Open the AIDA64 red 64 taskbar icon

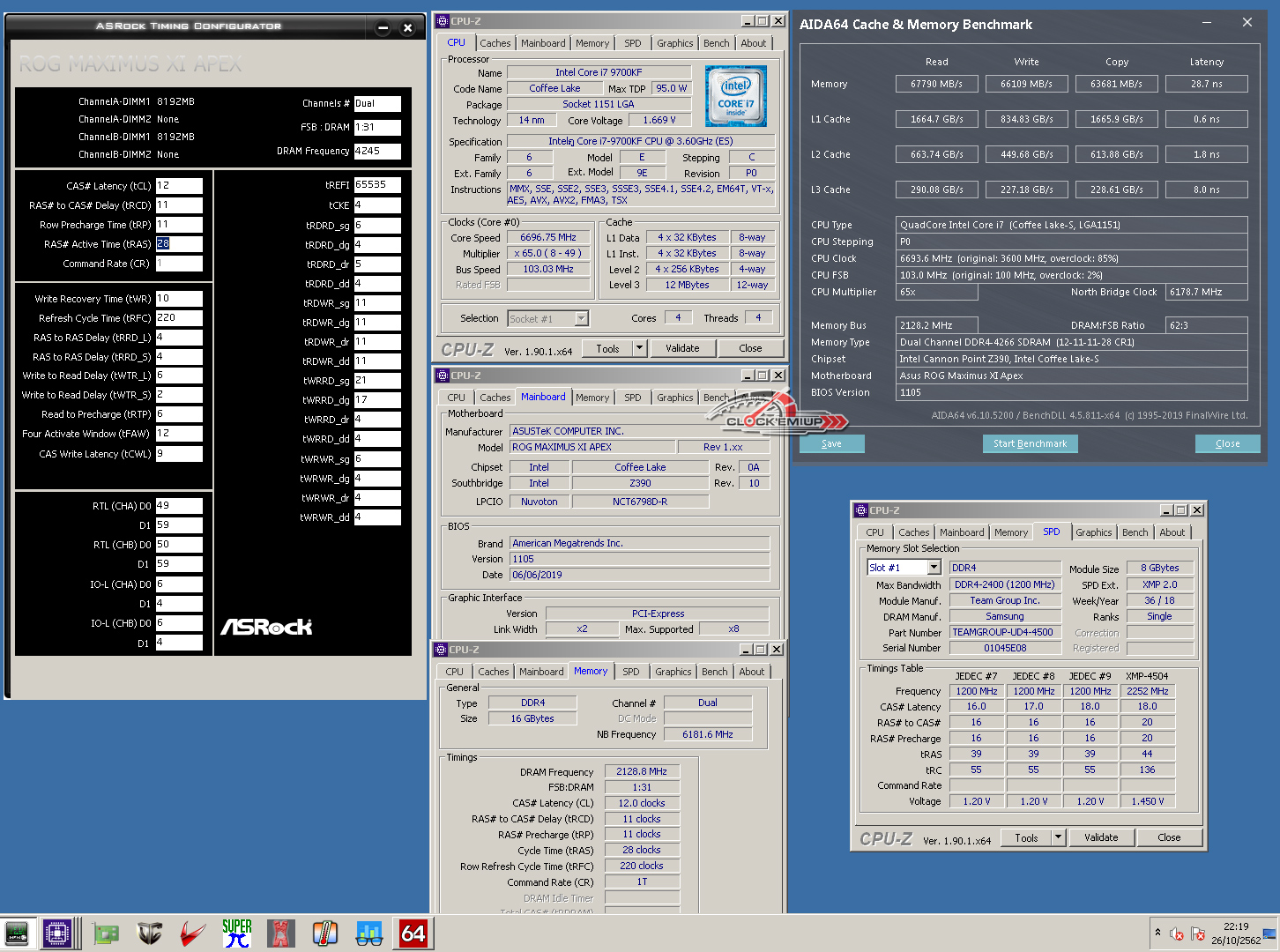(x=413, y=933)
